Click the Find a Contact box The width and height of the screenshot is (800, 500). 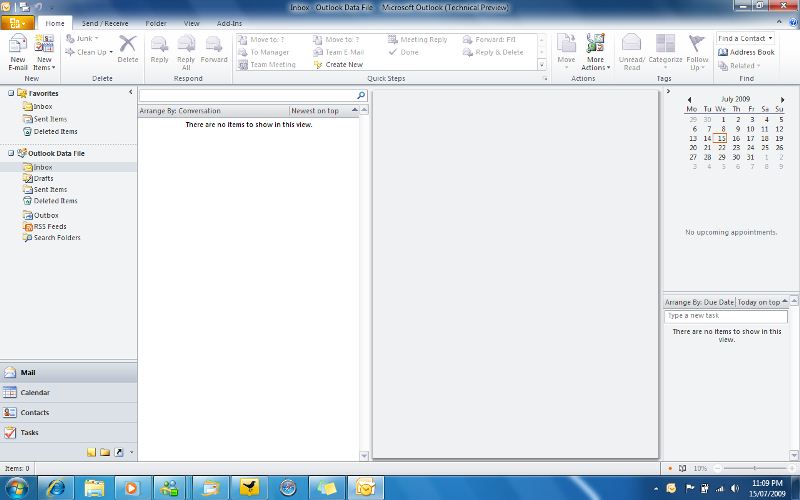tap(745, 38)
